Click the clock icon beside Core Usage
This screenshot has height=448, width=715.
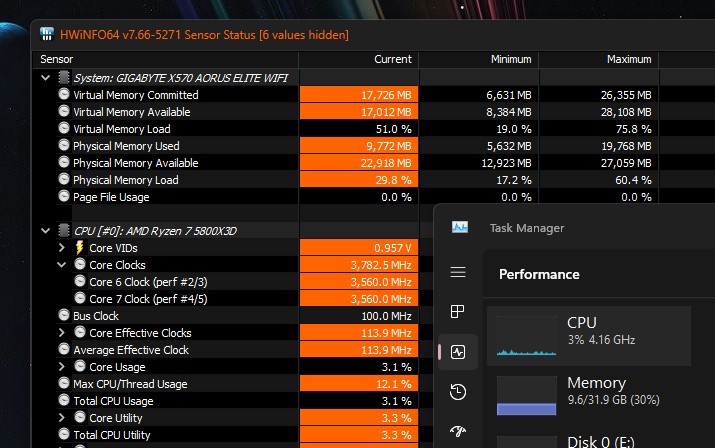[80, 366]
